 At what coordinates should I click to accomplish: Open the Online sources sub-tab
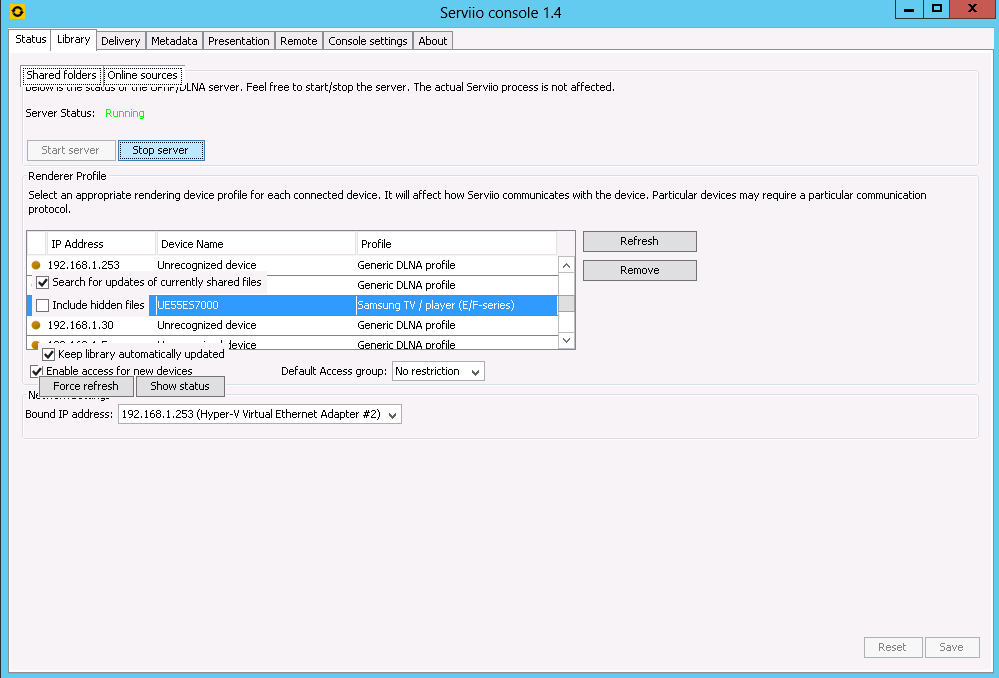[142, 75]
